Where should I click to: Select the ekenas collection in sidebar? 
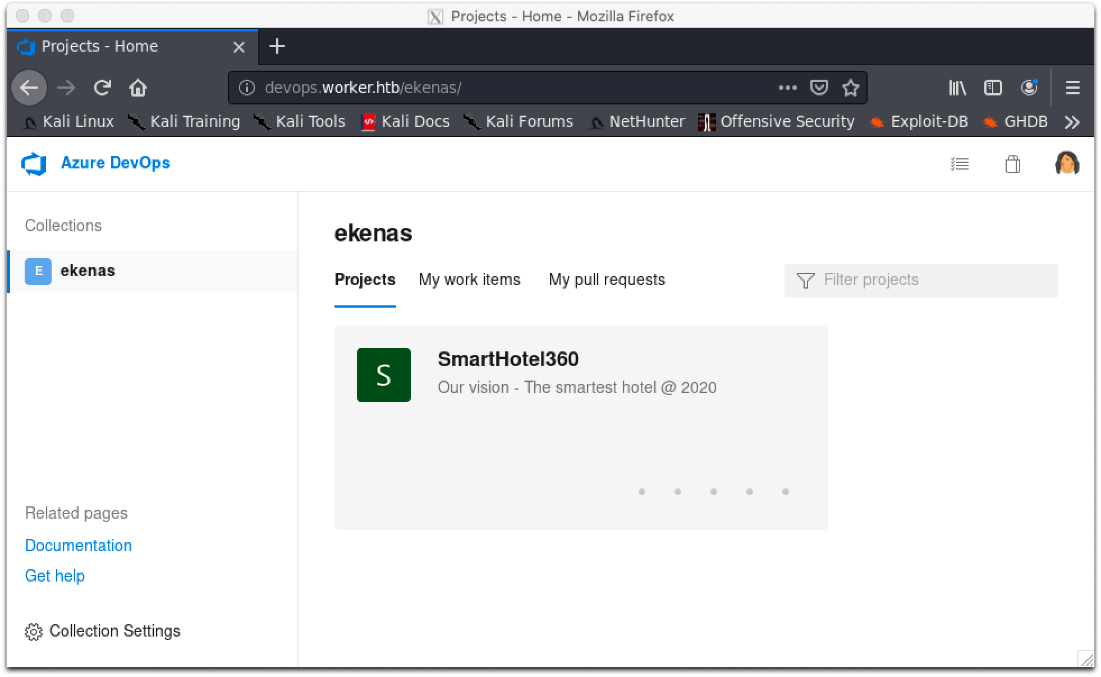point(152,271)
